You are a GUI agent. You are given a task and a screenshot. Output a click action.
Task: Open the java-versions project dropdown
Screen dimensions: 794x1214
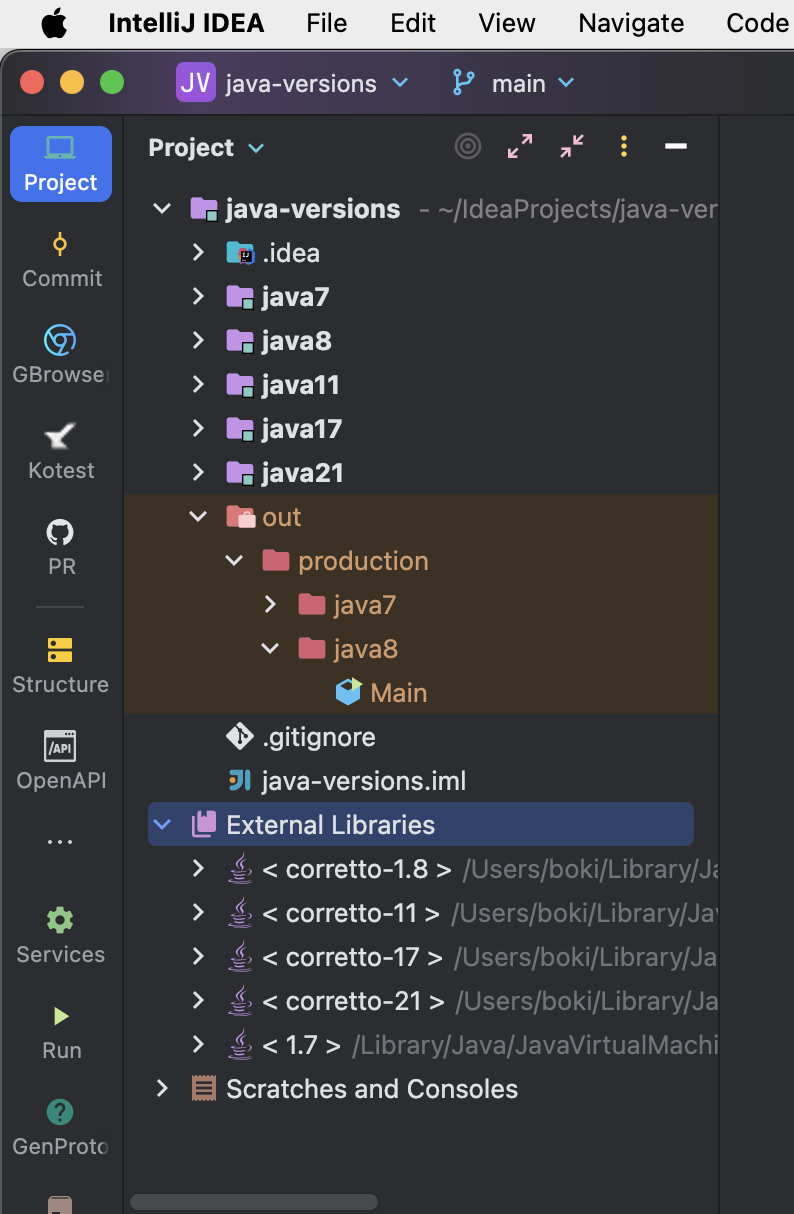tap(293, 83)
